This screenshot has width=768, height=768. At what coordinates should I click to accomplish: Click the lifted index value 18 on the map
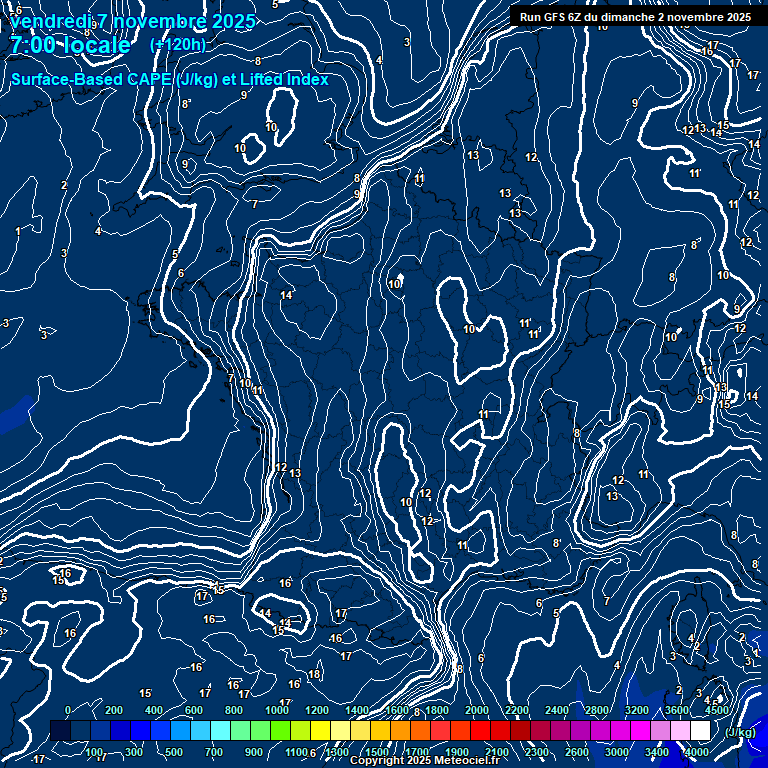point(314,675)
